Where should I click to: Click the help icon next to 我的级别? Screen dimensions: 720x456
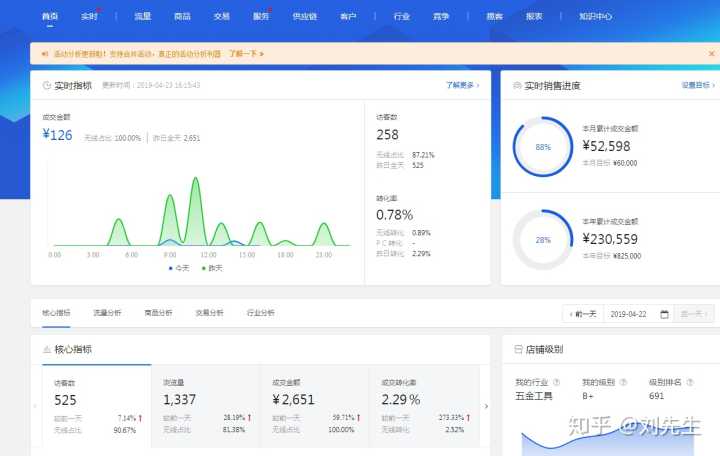[x=623, y=382]
